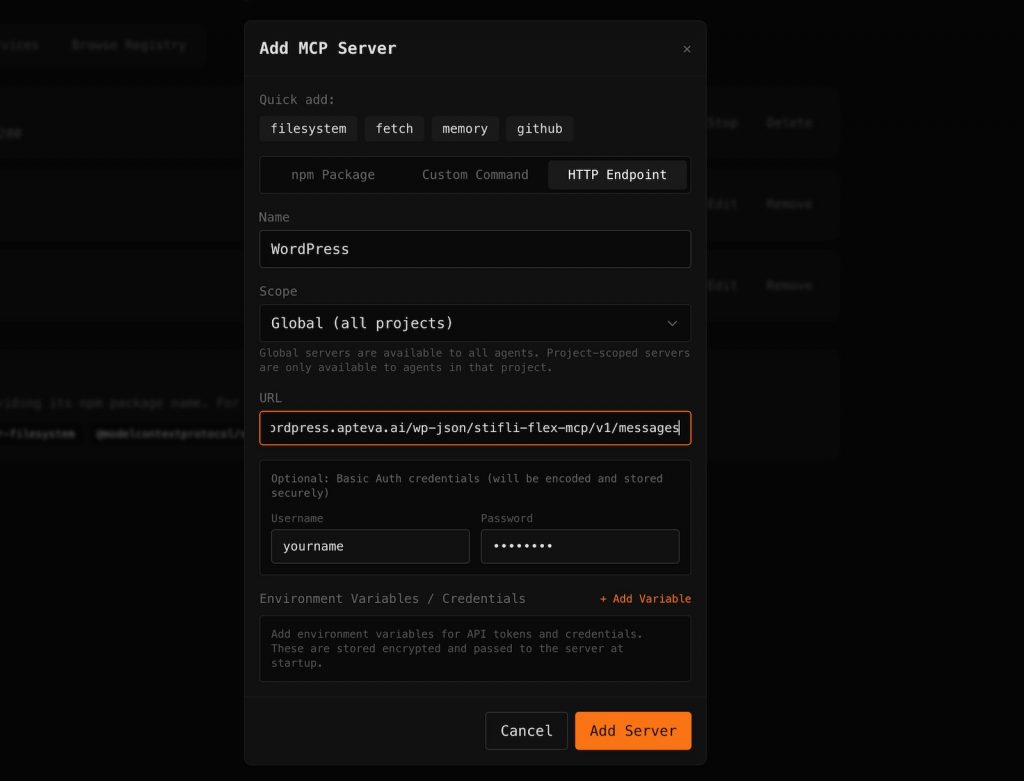Click the 'Quick add:' label
The image size is (1024, 781).
[296, 100]
